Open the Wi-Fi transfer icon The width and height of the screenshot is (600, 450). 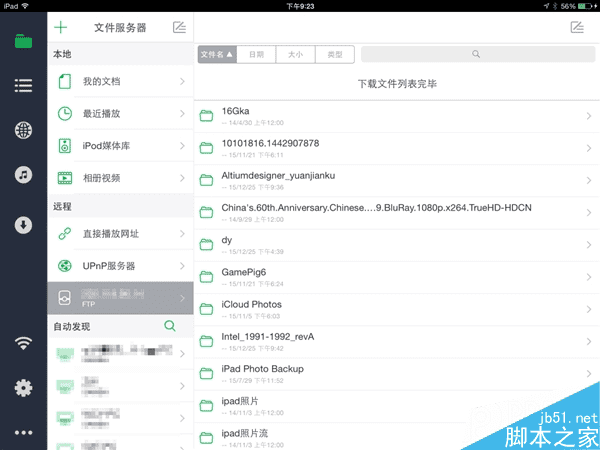[x=23, y=343]
